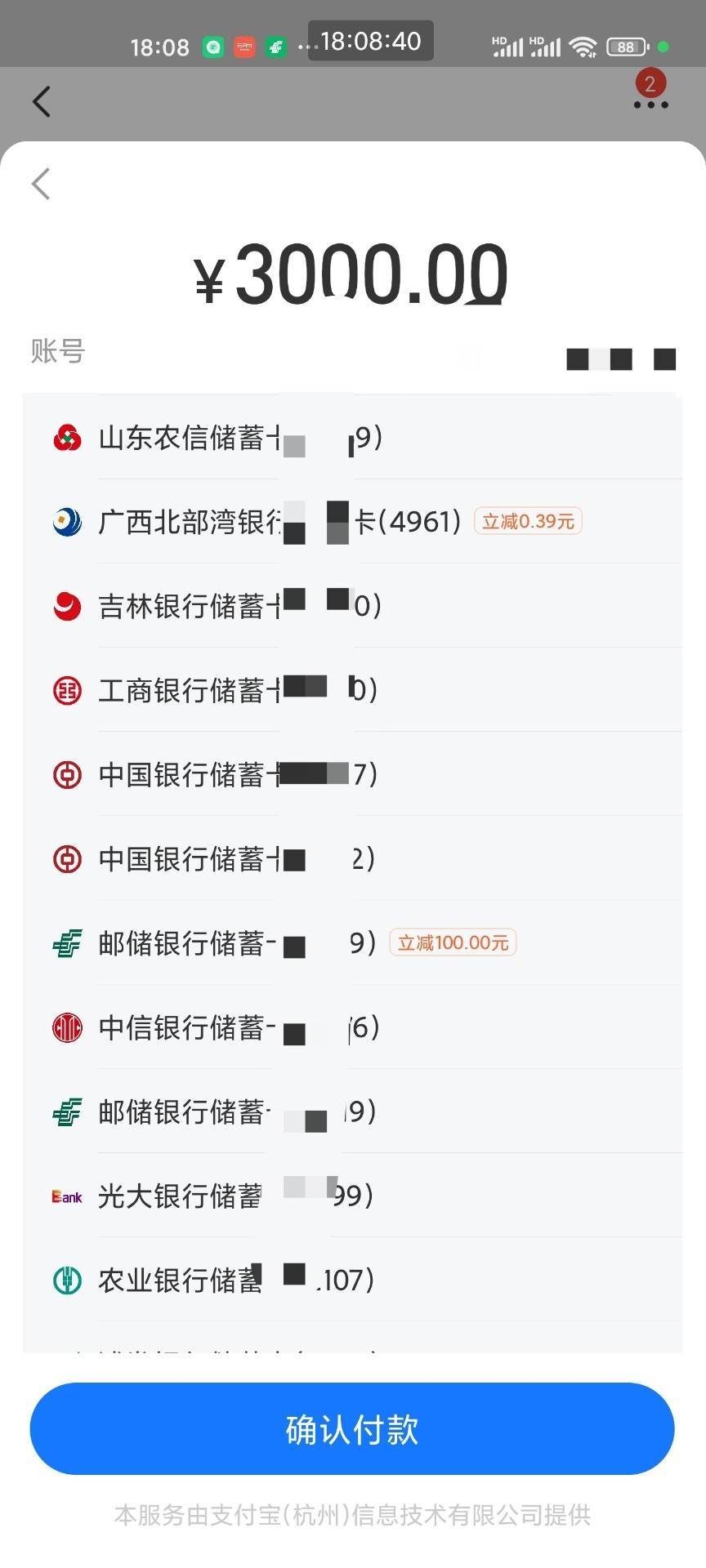Tap the 立减0.39元 discount tag
The width and height of the screenshot is (706, 1568).
[528, 522]
